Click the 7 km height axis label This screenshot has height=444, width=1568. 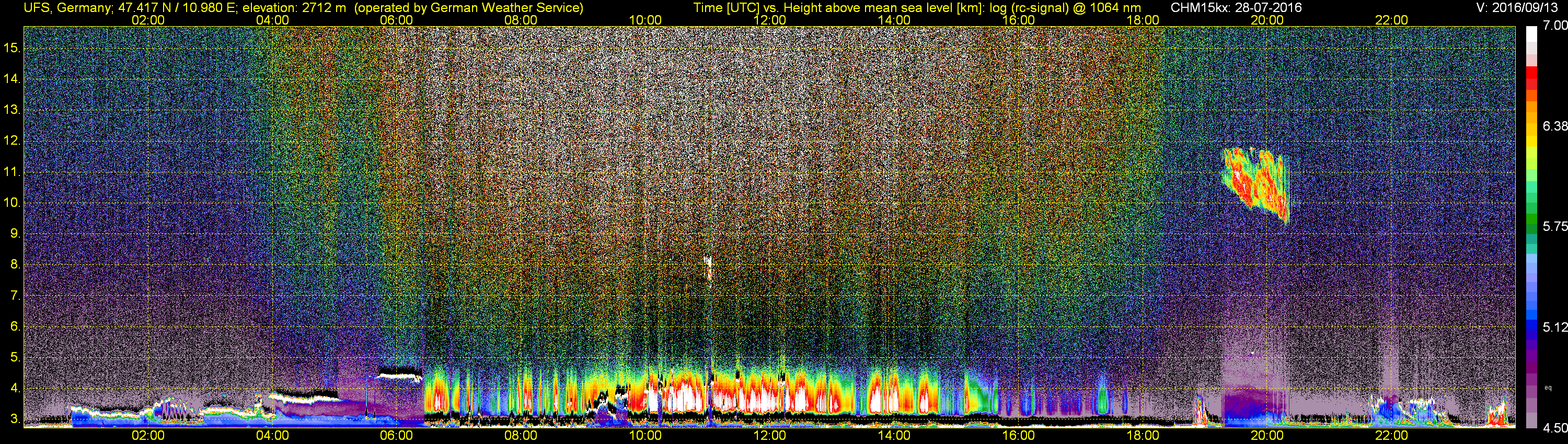(x=15, y=296)
